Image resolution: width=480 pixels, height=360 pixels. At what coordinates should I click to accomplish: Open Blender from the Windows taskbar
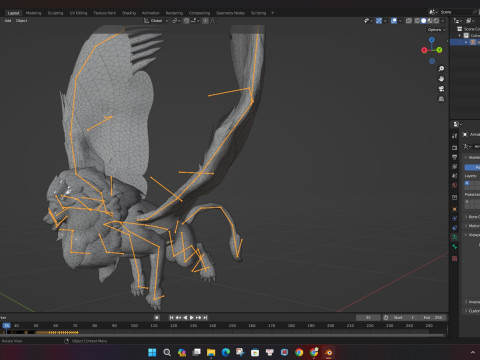pyautogui.click(x=328, y=352)
